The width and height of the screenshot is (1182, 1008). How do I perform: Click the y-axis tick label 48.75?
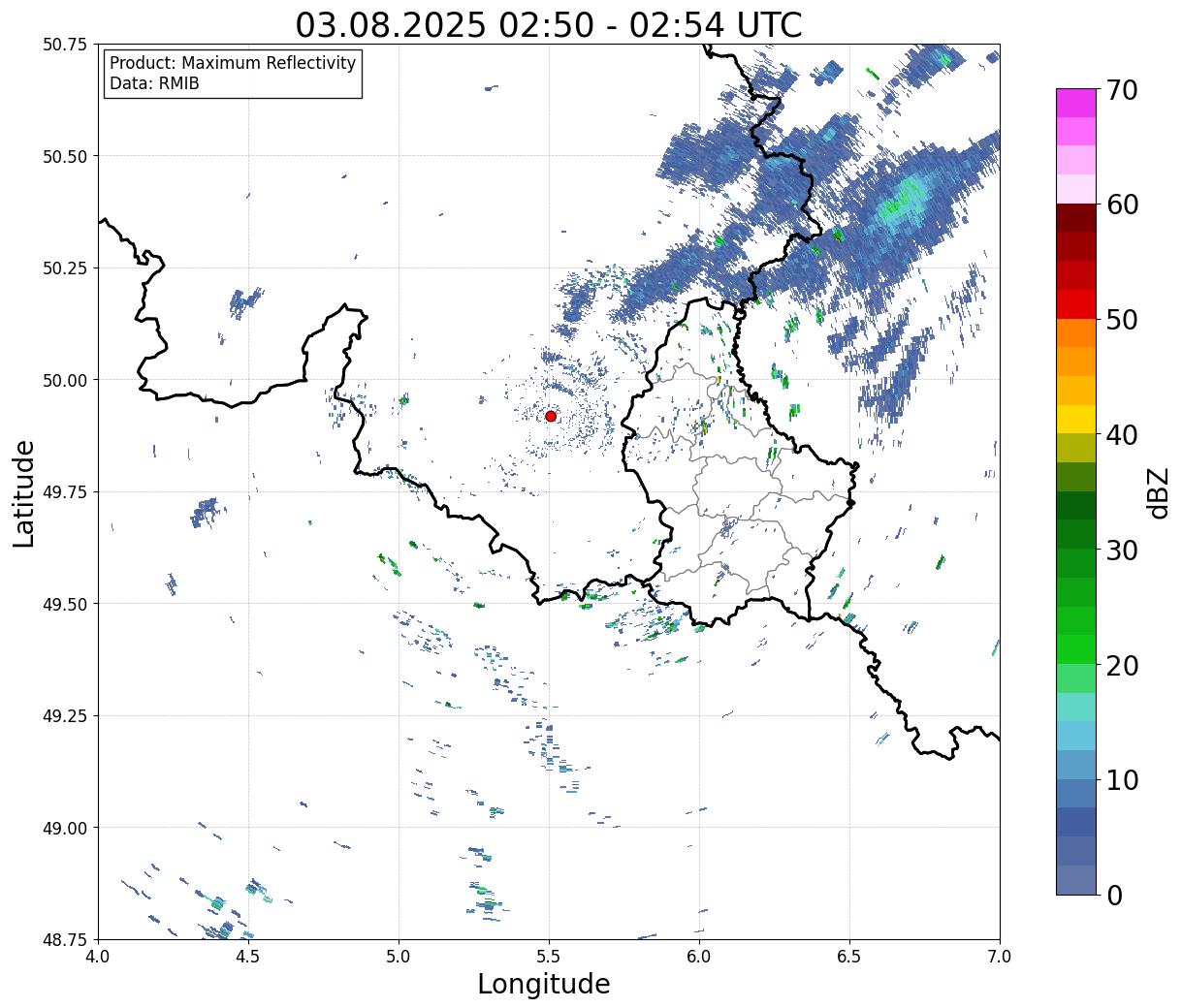coord(65,939)
